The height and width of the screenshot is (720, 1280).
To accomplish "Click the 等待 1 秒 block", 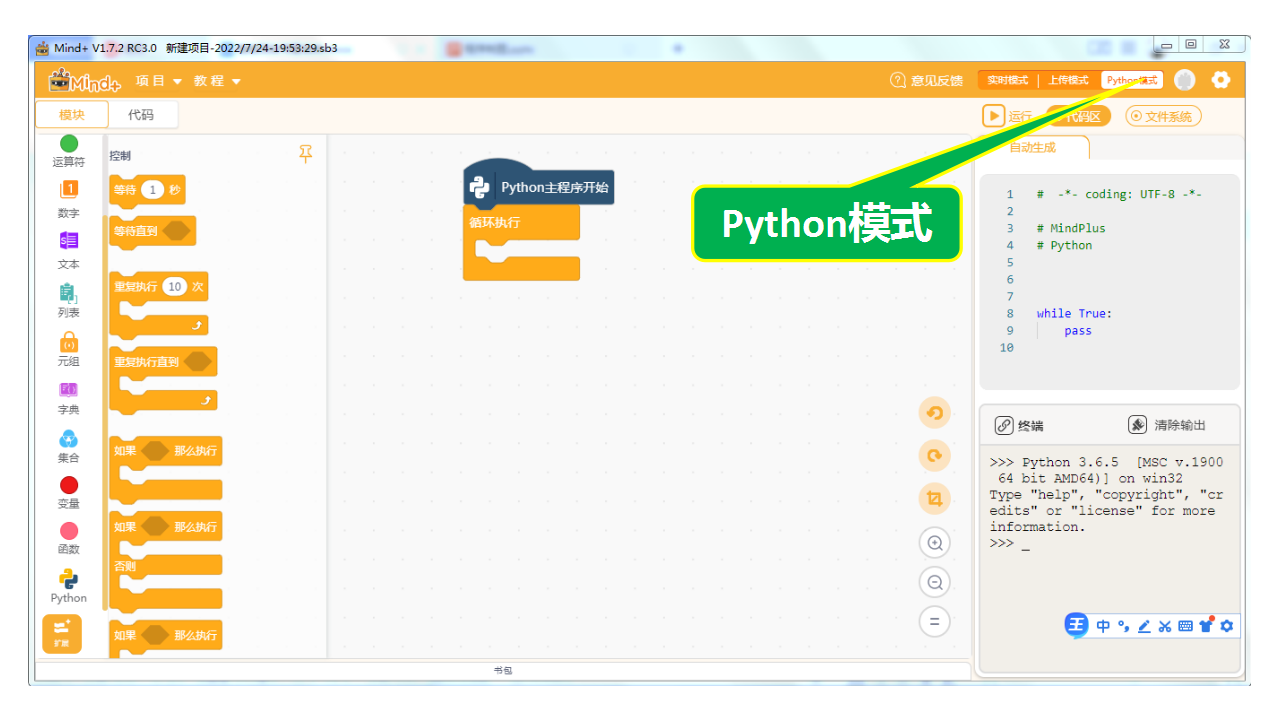I will [147, 190].
